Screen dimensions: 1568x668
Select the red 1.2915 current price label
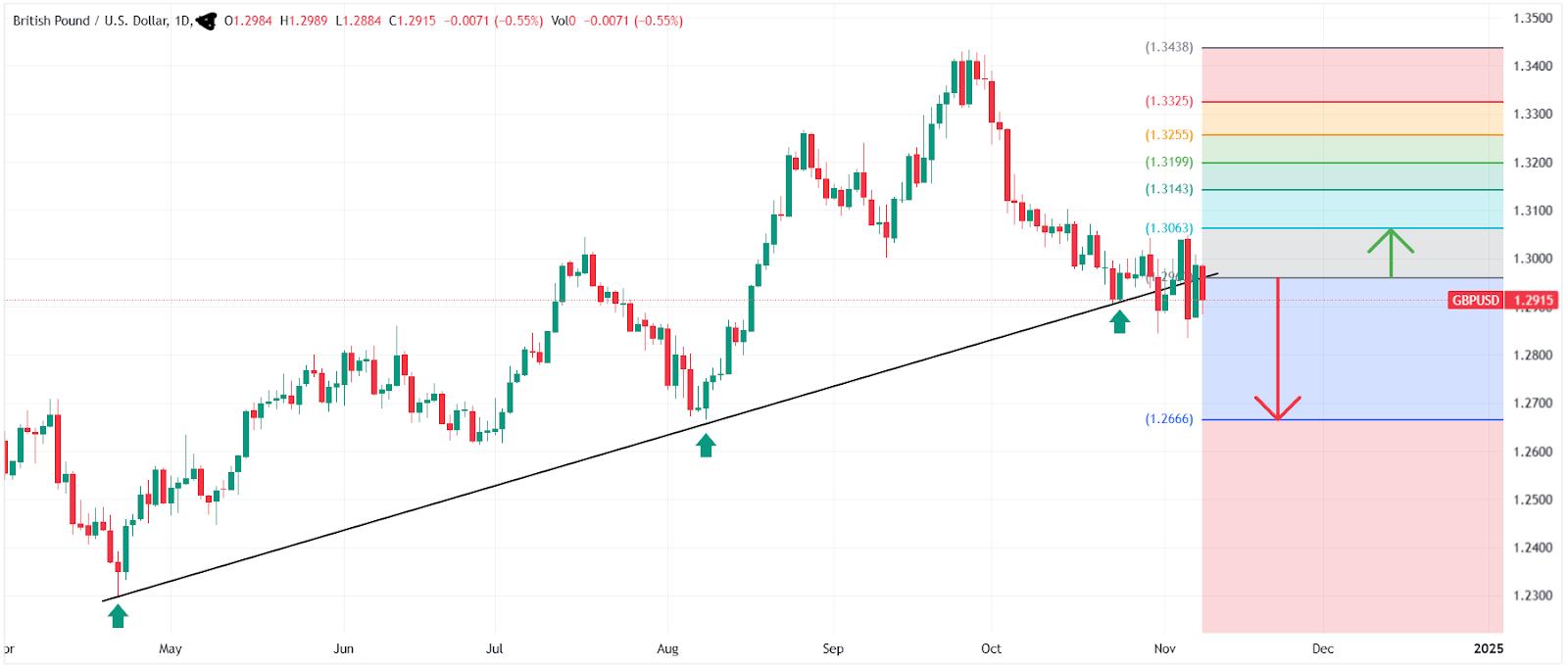(x=1534, y=301)
